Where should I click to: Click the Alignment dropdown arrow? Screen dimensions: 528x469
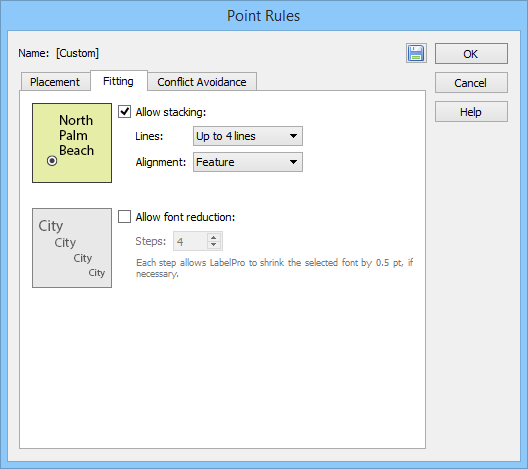coord(293,162)
